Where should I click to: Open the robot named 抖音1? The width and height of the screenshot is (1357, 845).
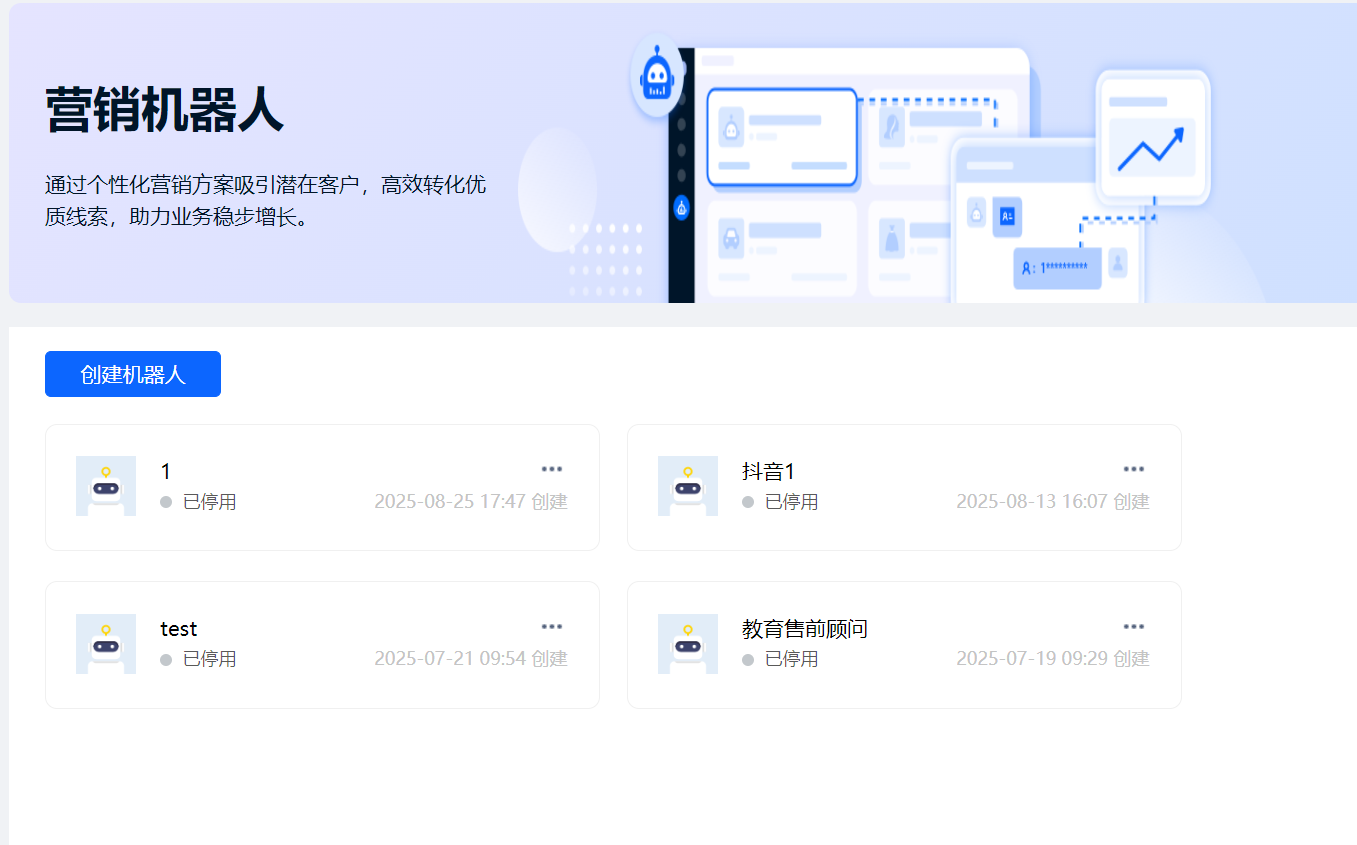[768, 471]
